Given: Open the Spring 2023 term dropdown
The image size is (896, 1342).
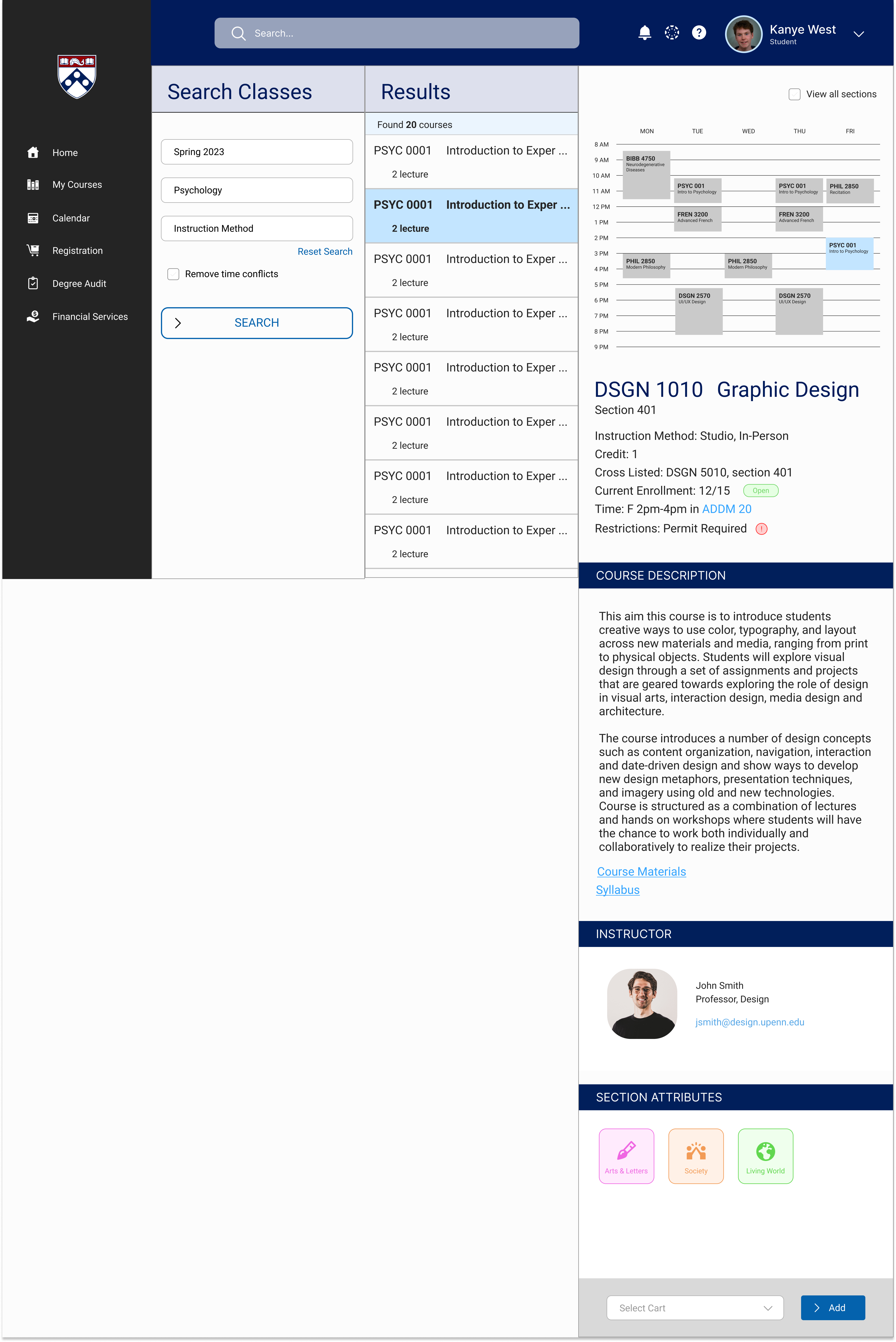Looking at the screenshot, I should [x=257, y=152].
